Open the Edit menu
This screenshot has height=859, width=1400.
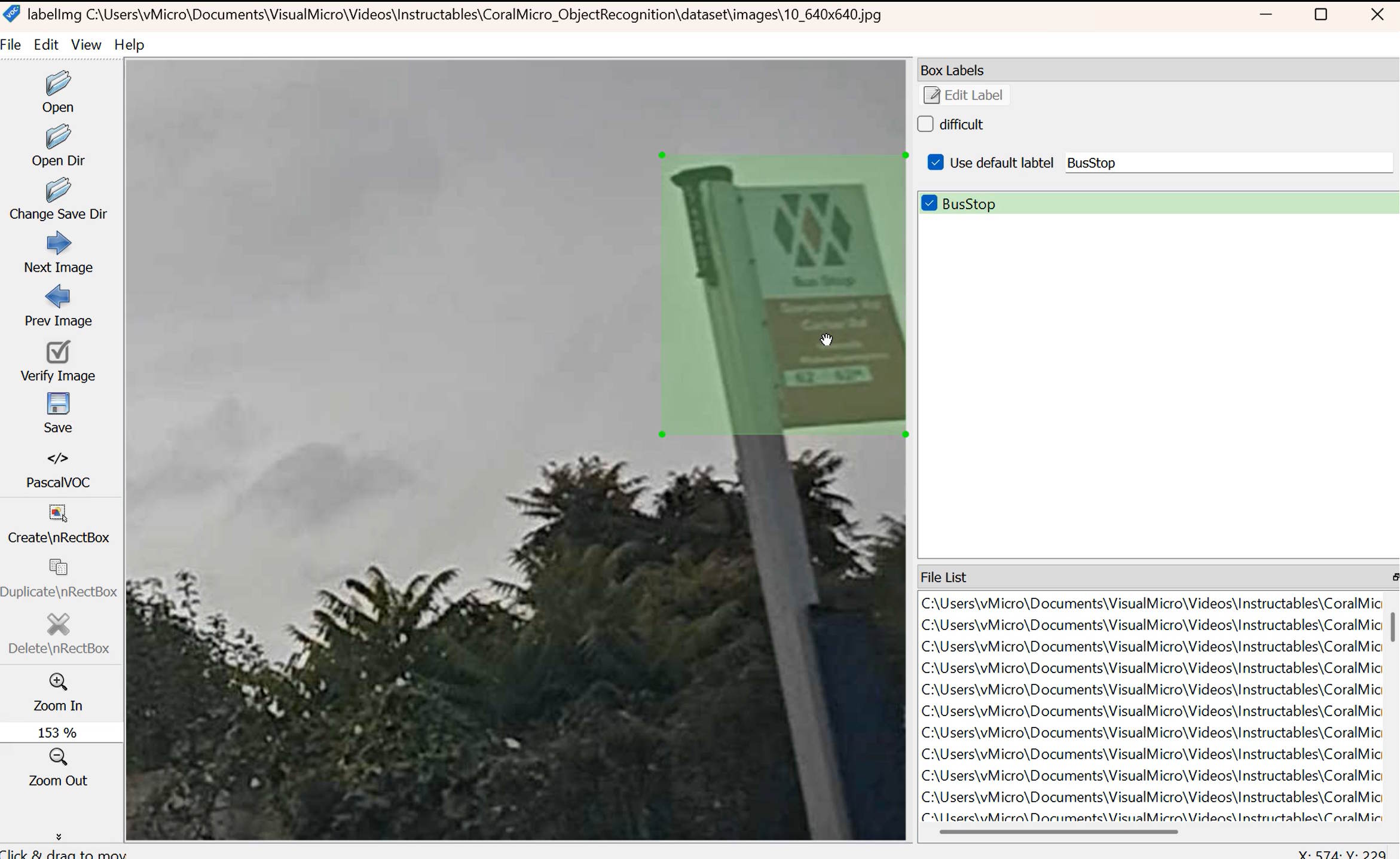[45, 44]
